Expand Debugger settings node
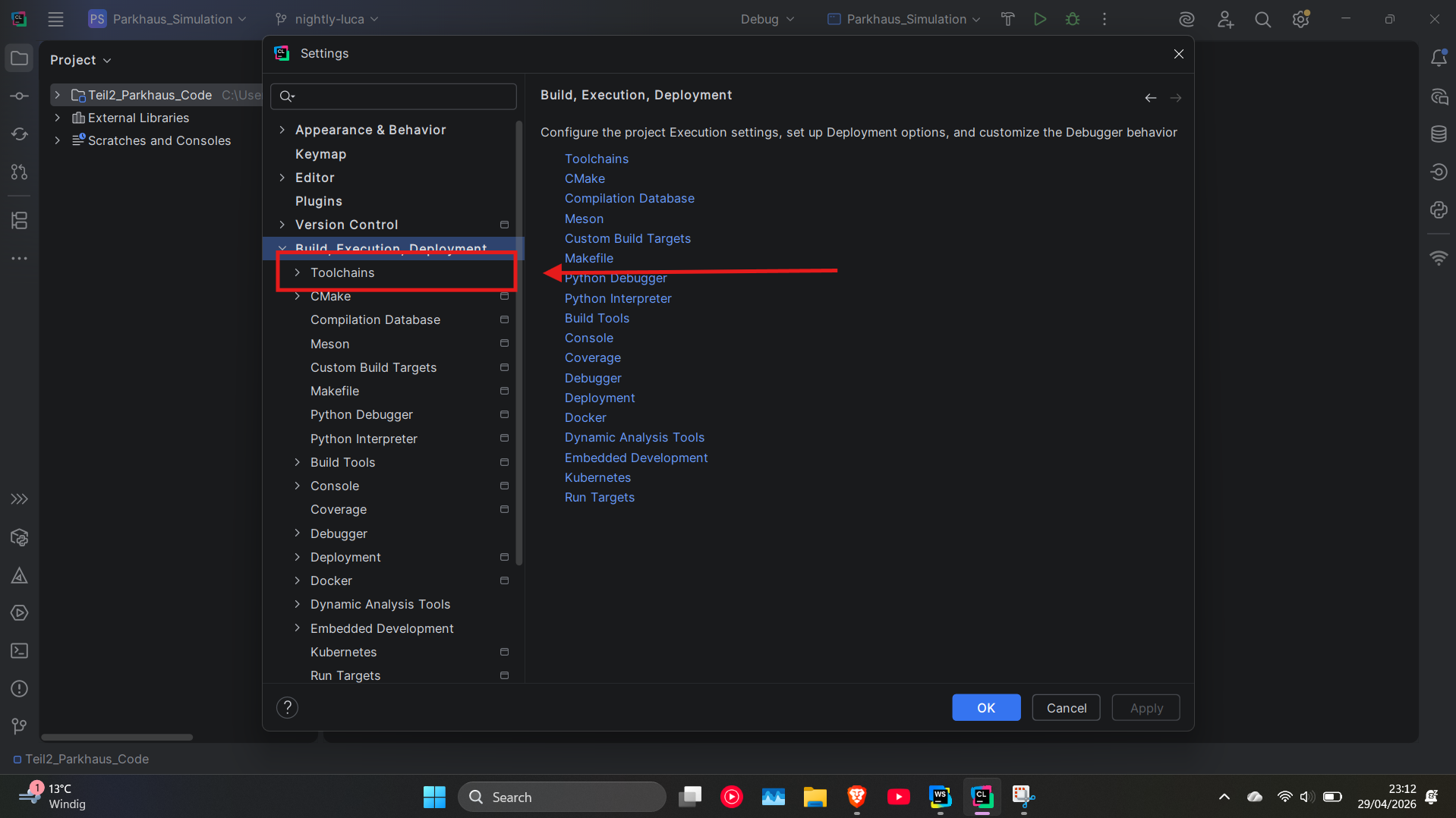 pos(298,533)
